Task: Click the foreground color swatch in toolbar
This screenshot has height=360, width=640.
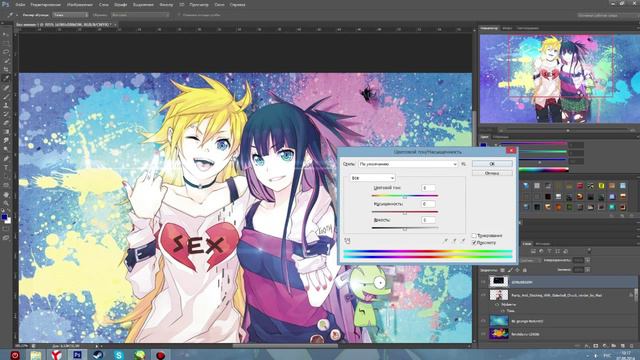Action: (4, 218)
